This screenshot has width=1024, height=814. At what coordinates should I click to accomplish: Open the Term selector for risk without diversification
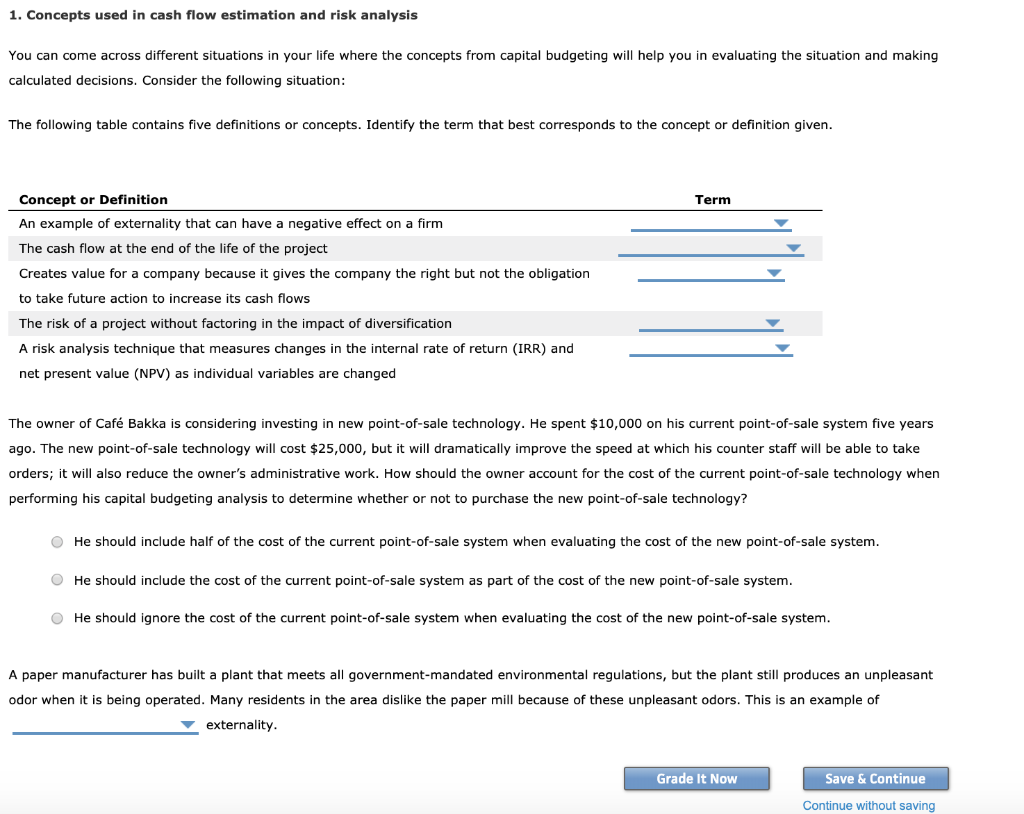[x=710, y=323]
